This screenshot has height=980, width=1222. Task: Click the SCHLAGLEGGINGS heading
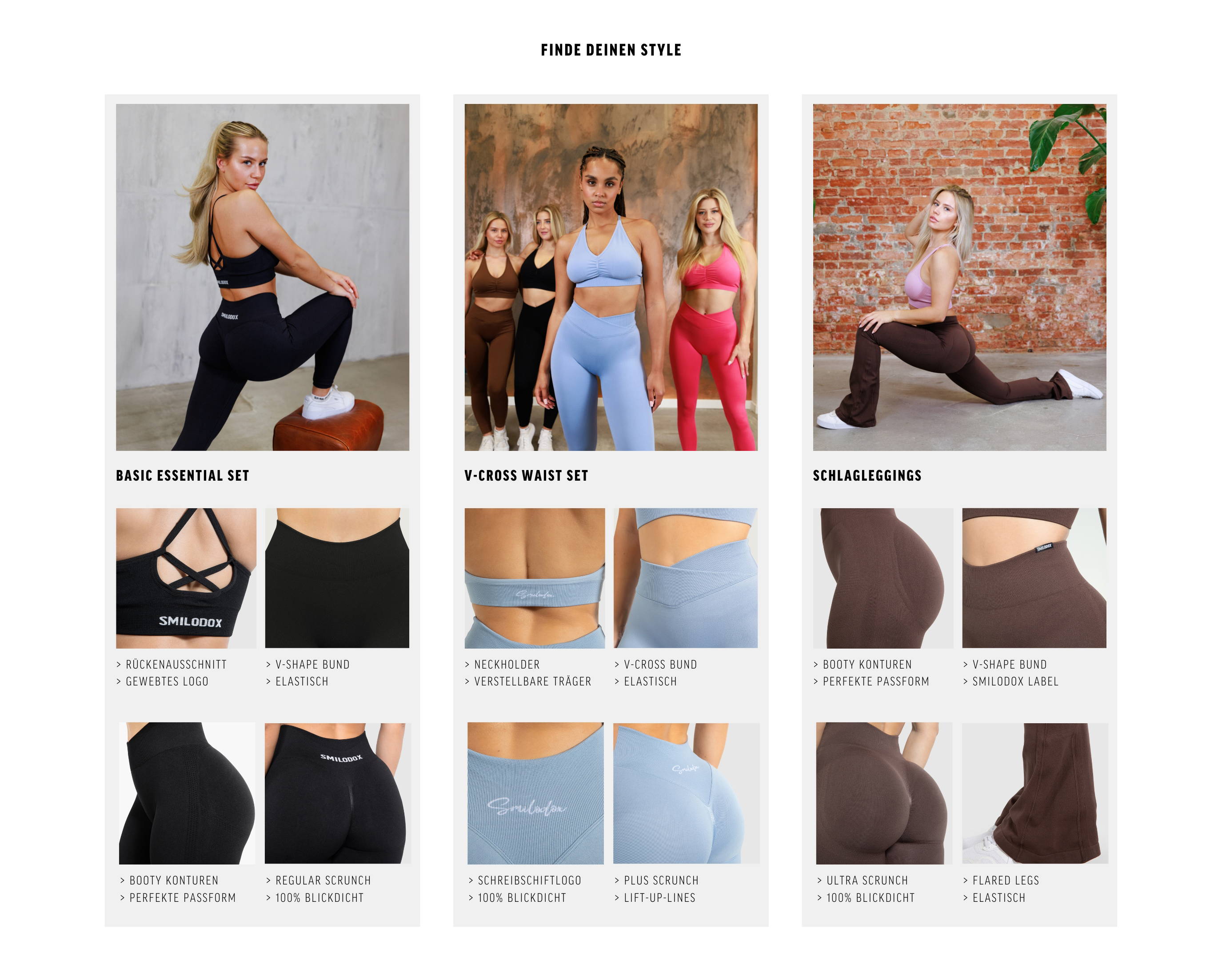click(x=867, y=476)
